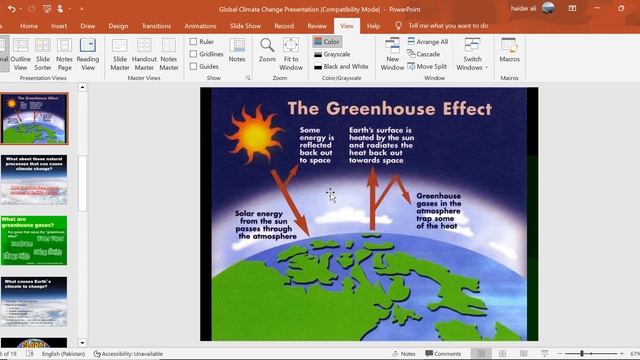Image resolution: width=640 pixels, height=360 pixels.
Task: Open Comments pane from status bar
Action: (x=443, y=353)
